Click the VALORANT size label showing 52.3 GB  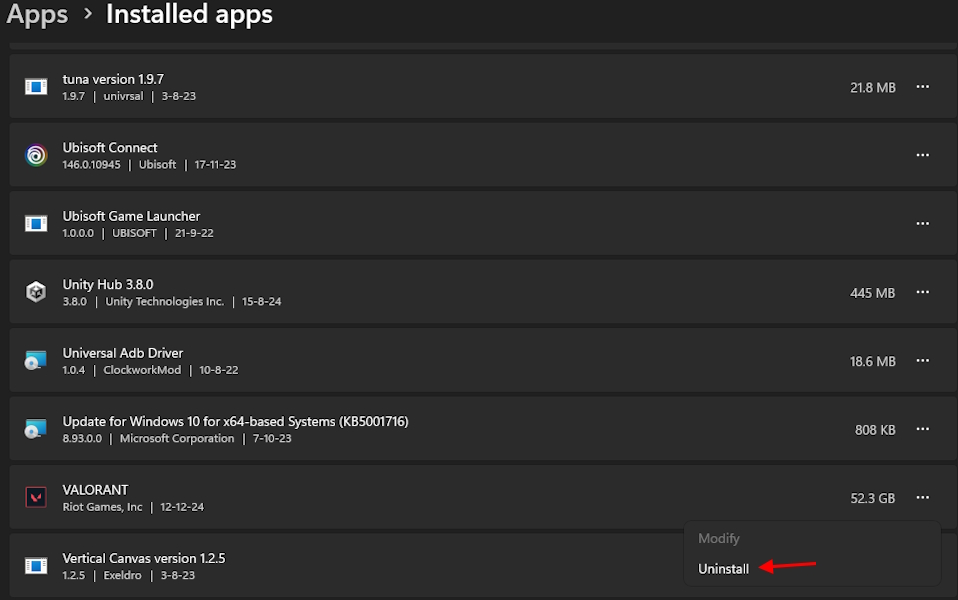(873, 497)
